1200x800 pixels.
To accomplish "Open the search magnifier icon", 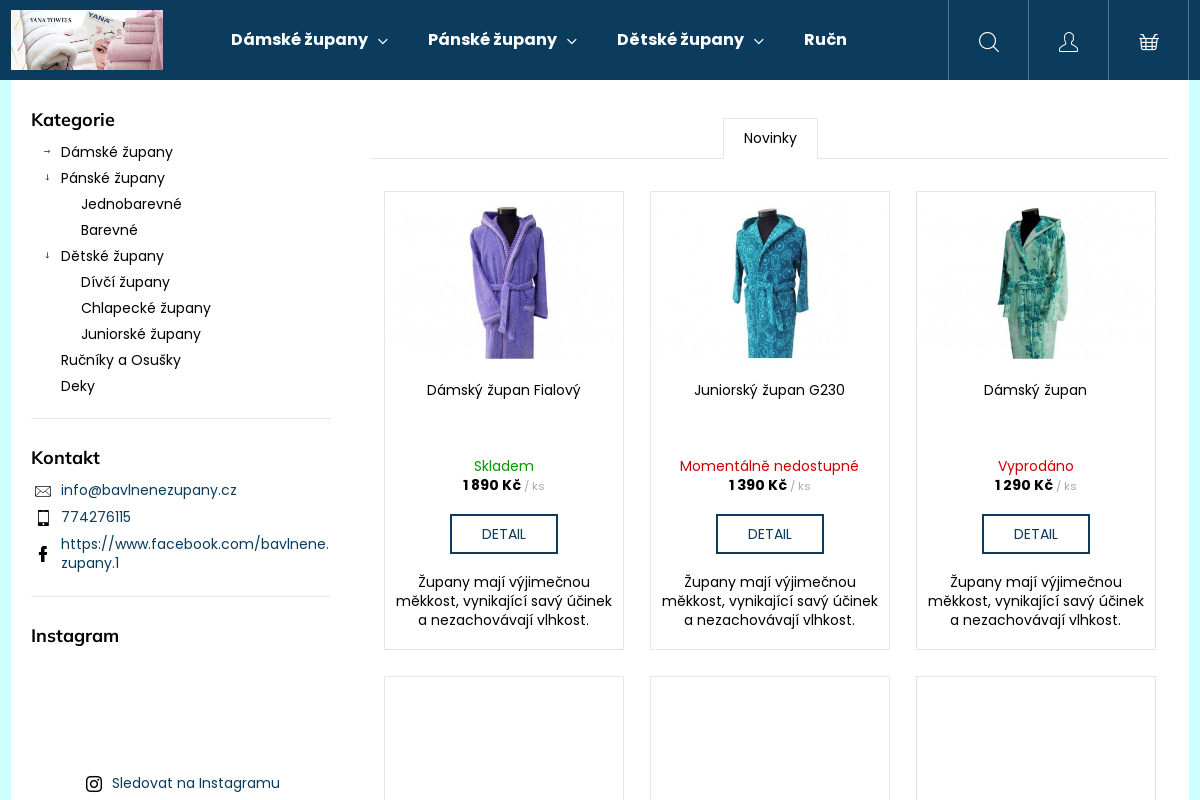I will coord(988,41).
